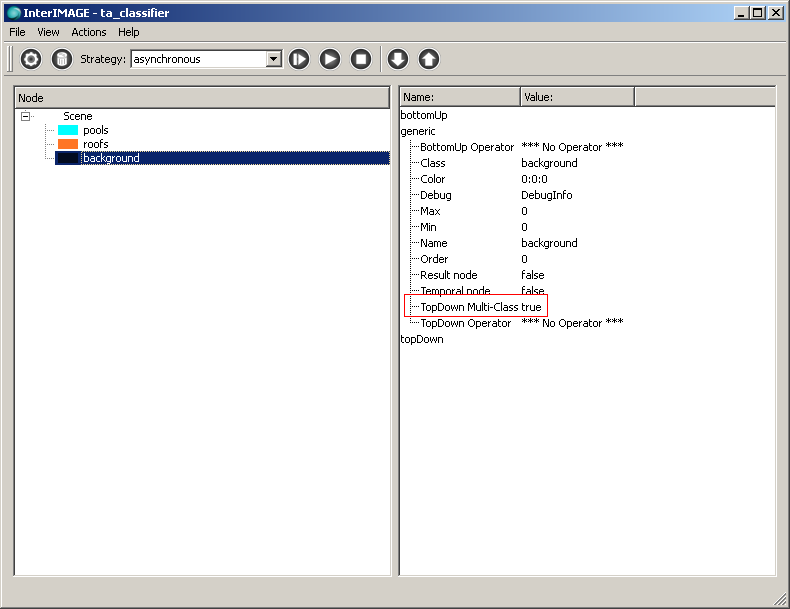Click the gear settings toolbar icon
This screenshot has height=609, width=790.
point(31,59)
